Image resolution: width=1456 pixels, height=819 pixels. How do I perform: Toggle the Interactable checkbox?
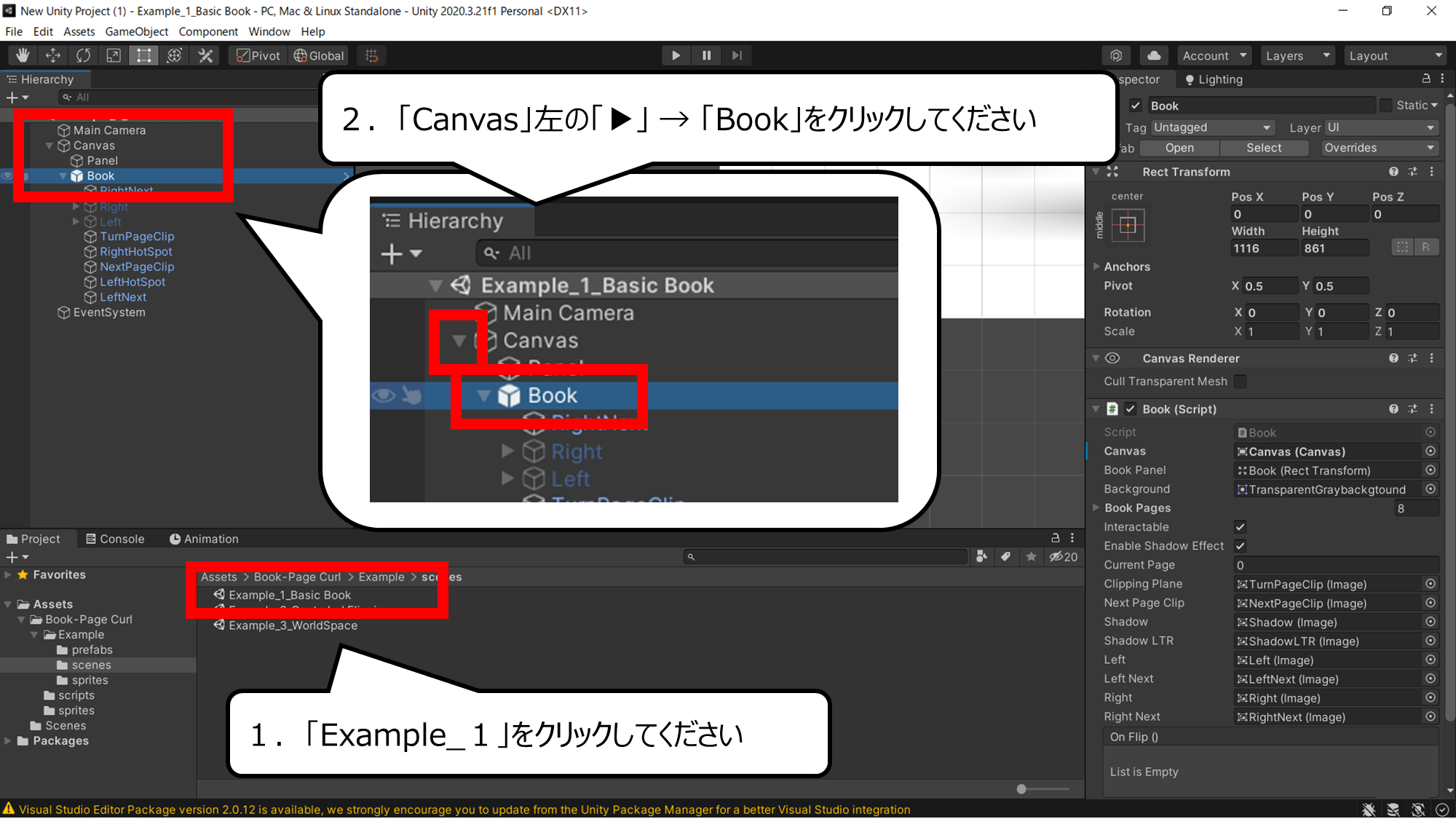tap(1241, 527)
